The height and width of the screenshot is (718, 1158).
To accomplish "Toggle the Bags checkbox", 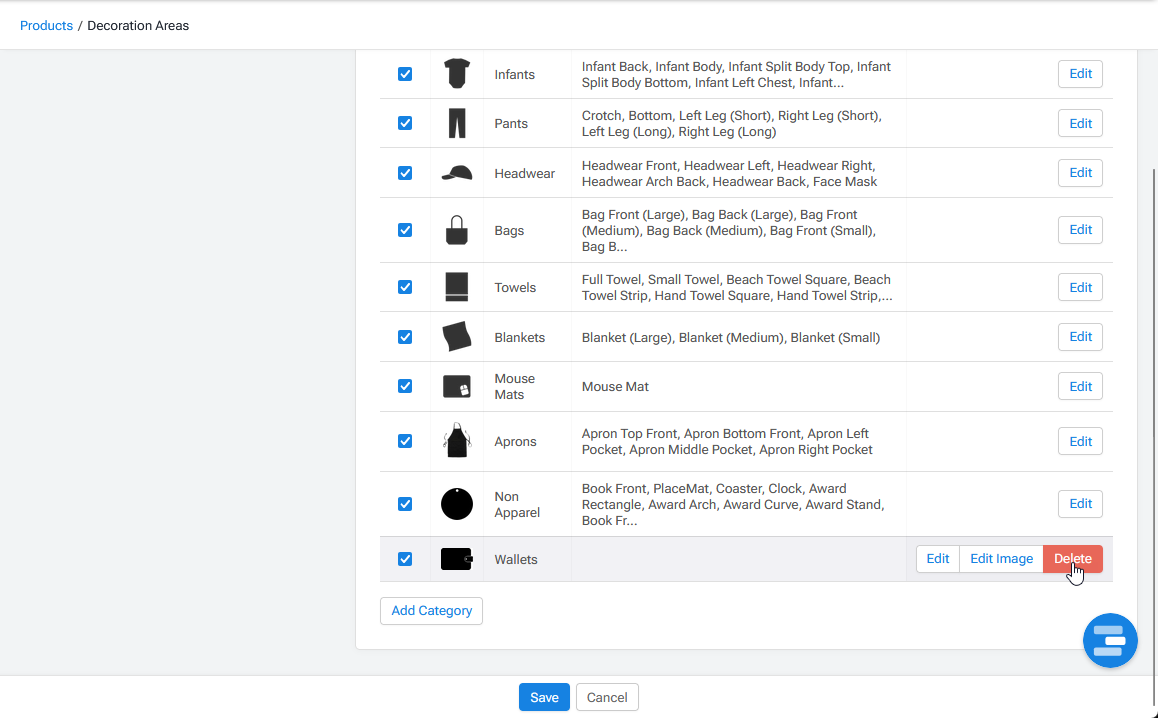I will pyautogui.click(x=405, y=230).
